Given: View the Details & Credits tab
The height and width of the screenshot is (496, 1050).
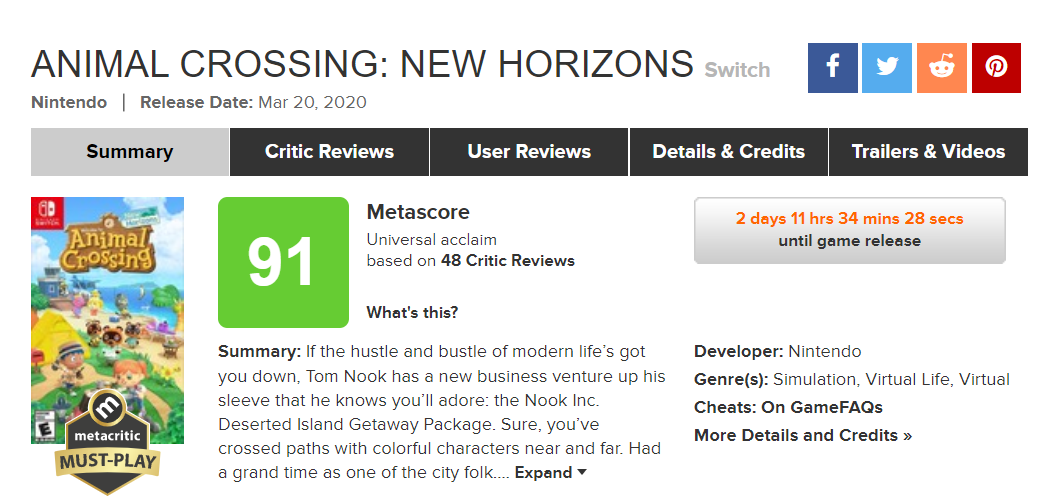Looking at the screenshot, I should 728,152.
